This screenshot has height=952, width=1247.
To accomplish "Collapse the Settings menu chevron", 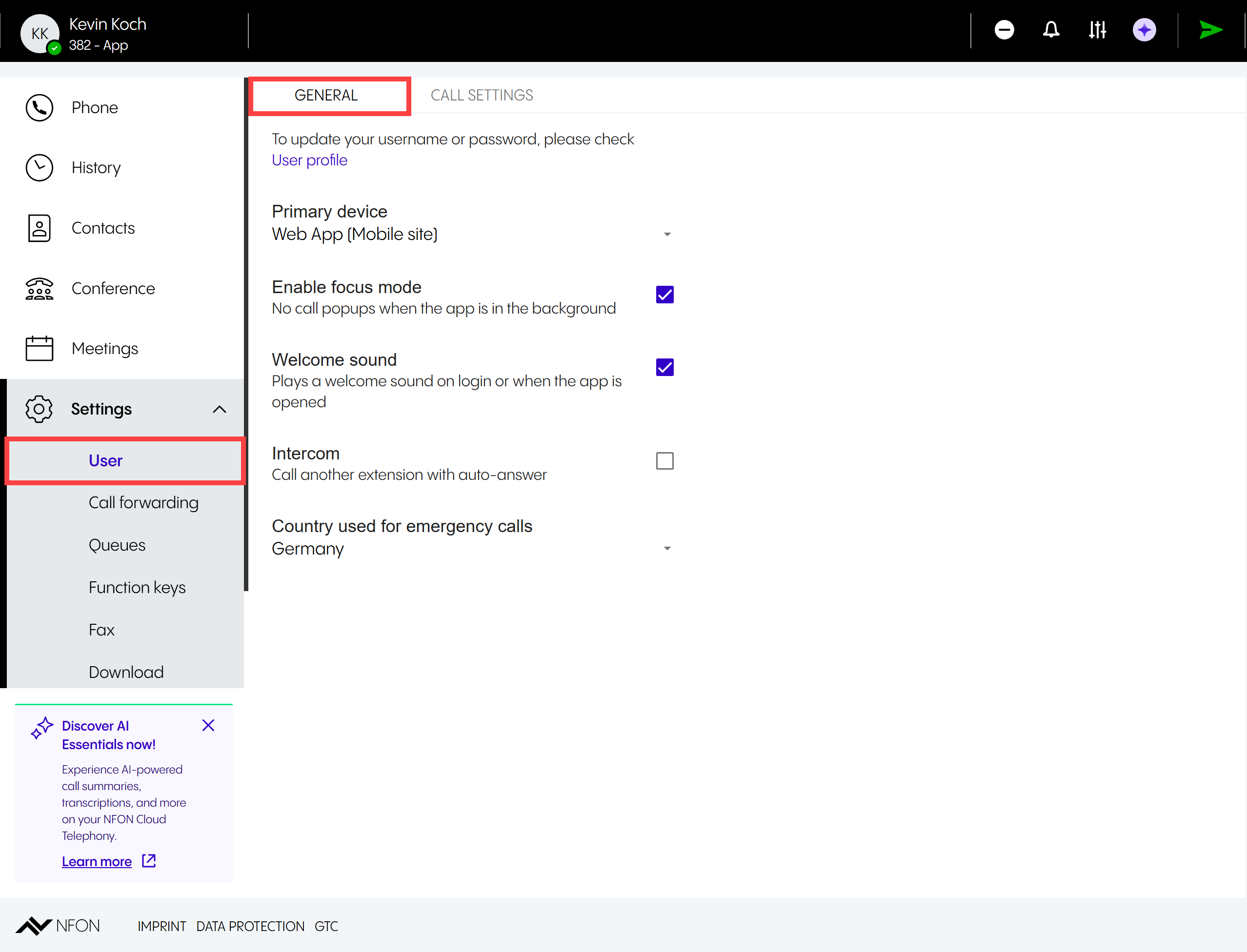I will tap(220, 409).
